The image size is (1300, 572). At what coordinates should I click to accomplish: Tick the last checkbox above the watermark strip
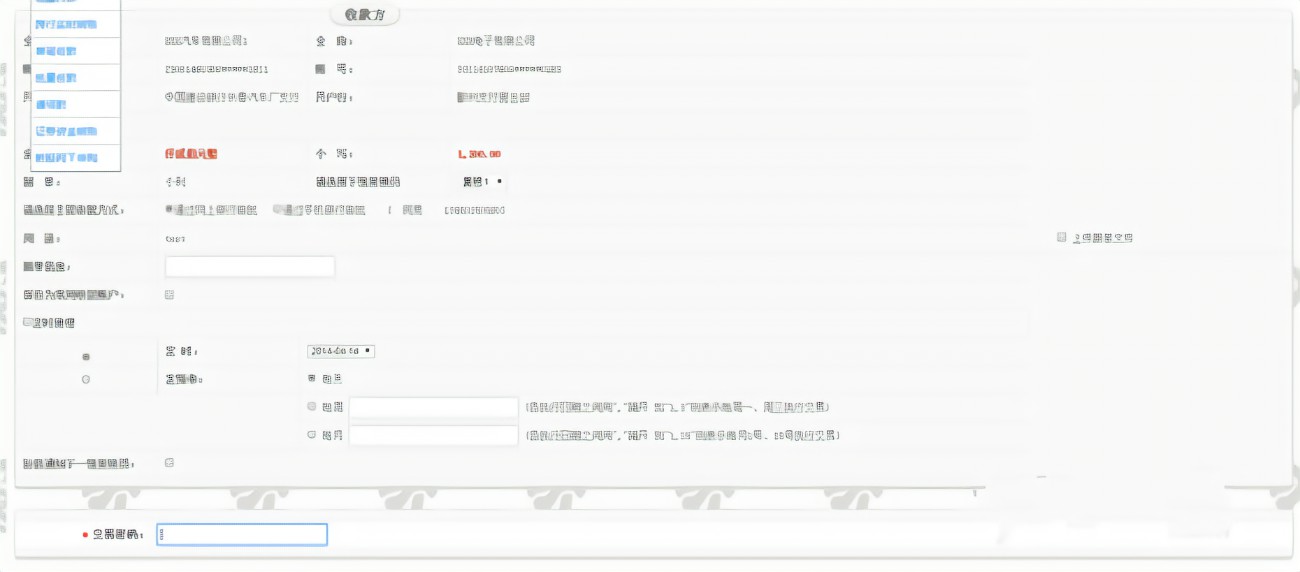tap(170, 463)
